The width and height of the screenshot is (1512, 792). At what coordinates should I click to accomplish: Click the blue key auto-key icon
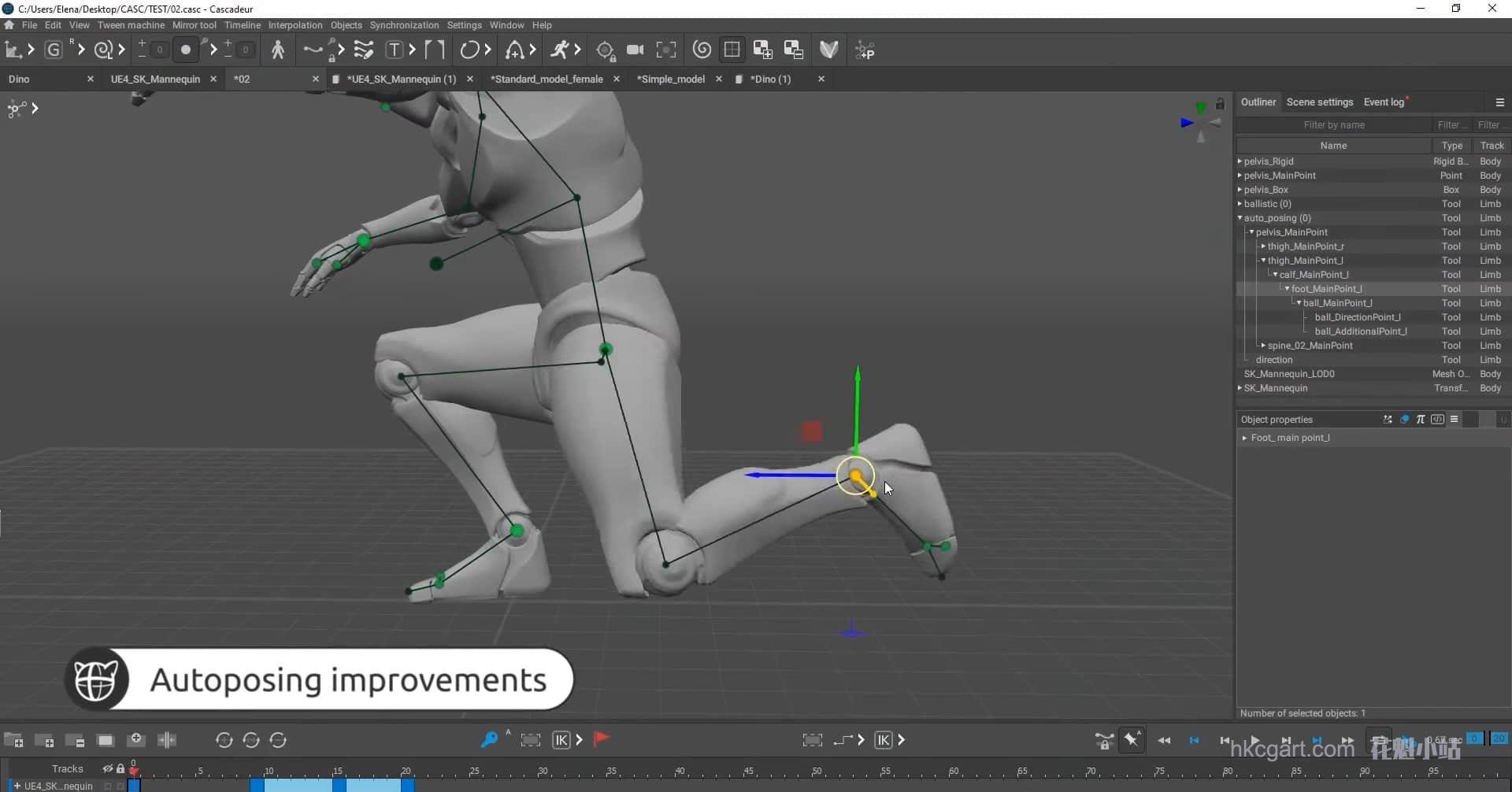[x=489, y=739]
